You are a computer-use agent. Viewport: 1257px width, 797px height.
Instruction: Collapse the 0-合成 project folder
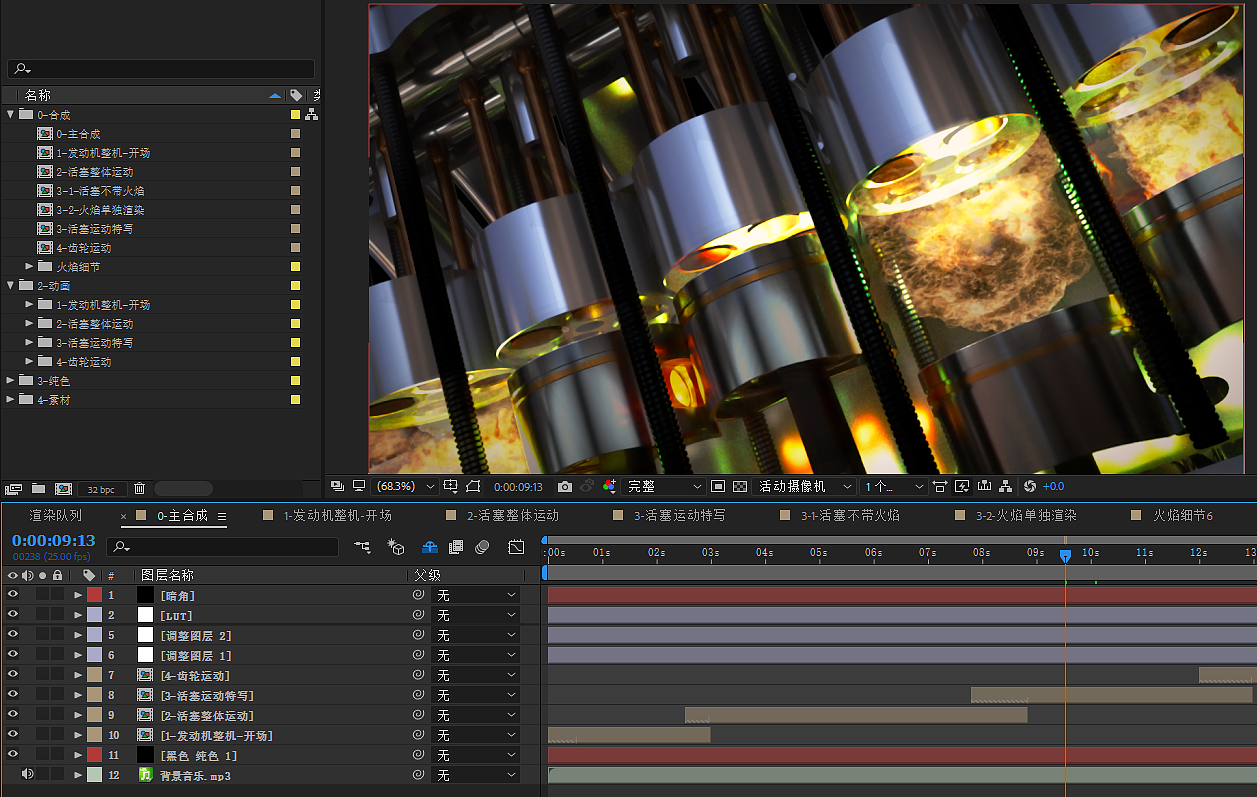pyautogui.click(x=10, y=115)
